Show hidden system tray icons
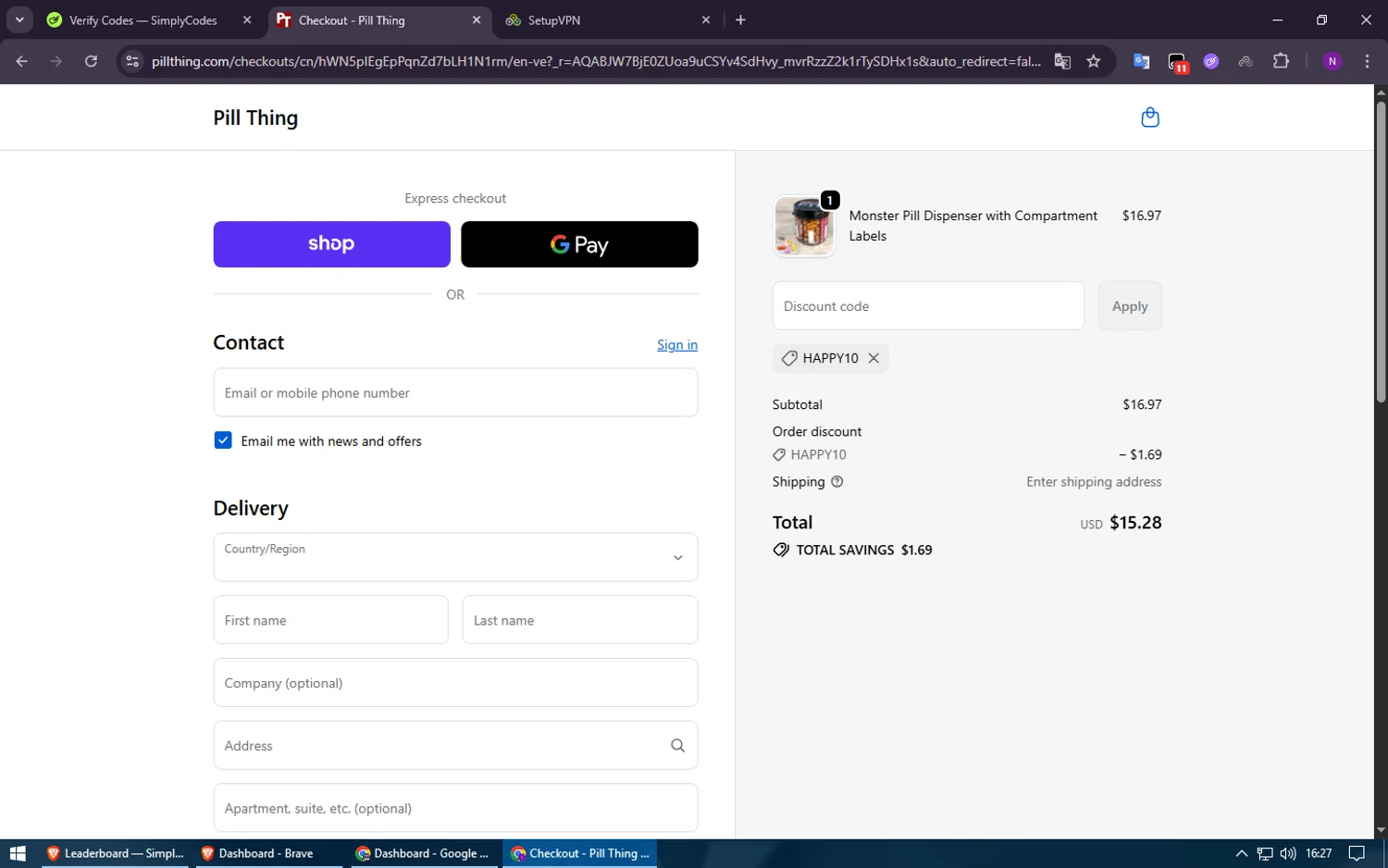The height and width of the screenshot is (868, 1388). [x=1242, y=853]
